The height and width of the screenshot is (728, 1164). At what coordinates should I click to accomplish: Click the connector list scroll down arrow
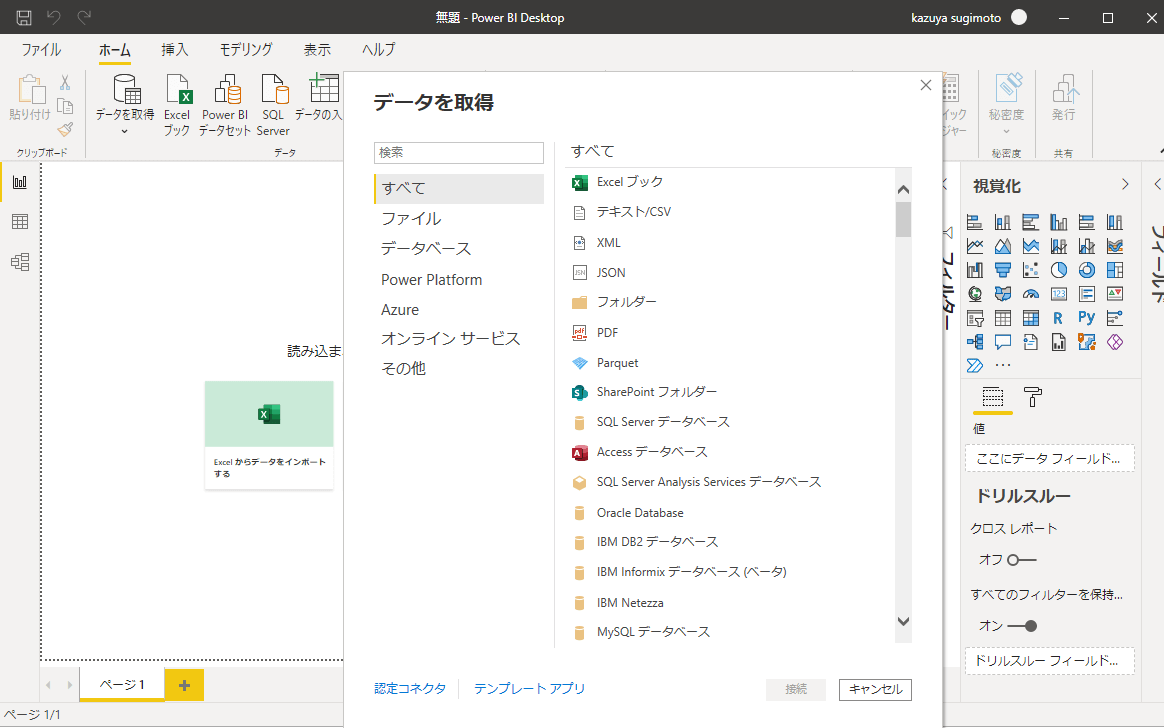(x=903, y=622)
